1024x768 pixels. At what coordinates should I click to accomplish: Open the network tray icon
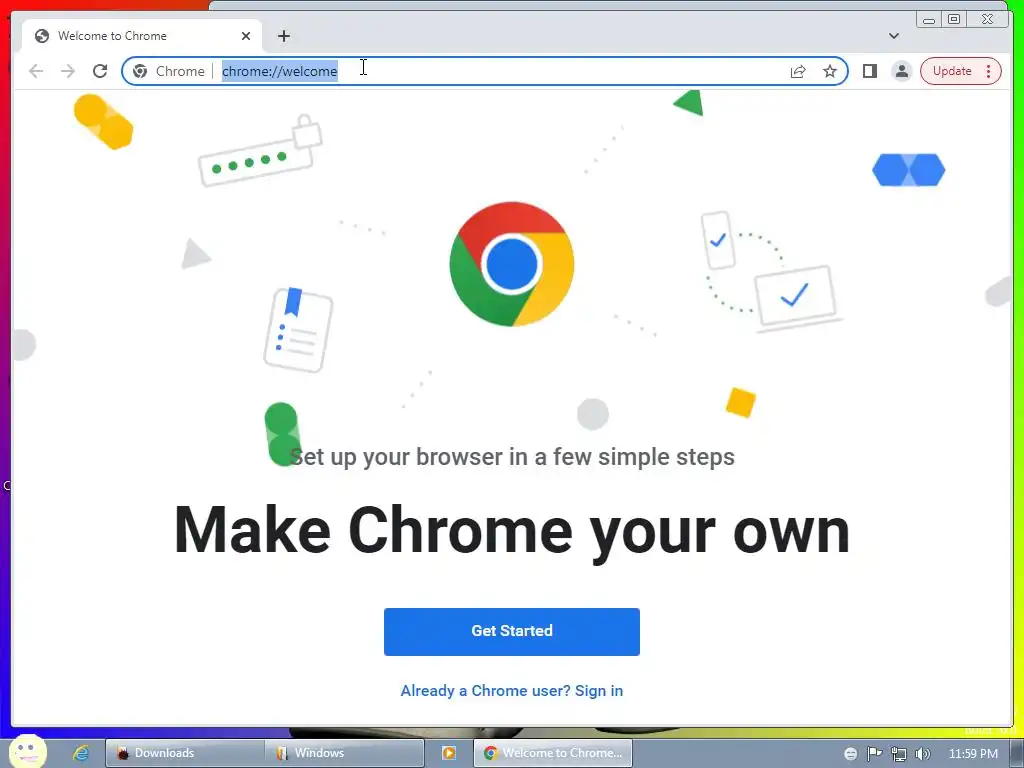(x=899, y=754)
